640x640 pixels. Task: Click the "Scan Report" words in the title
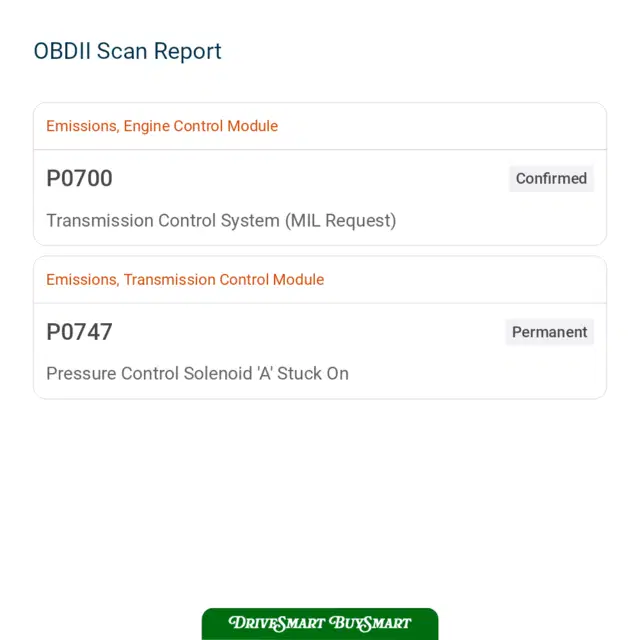click(159, 51)
